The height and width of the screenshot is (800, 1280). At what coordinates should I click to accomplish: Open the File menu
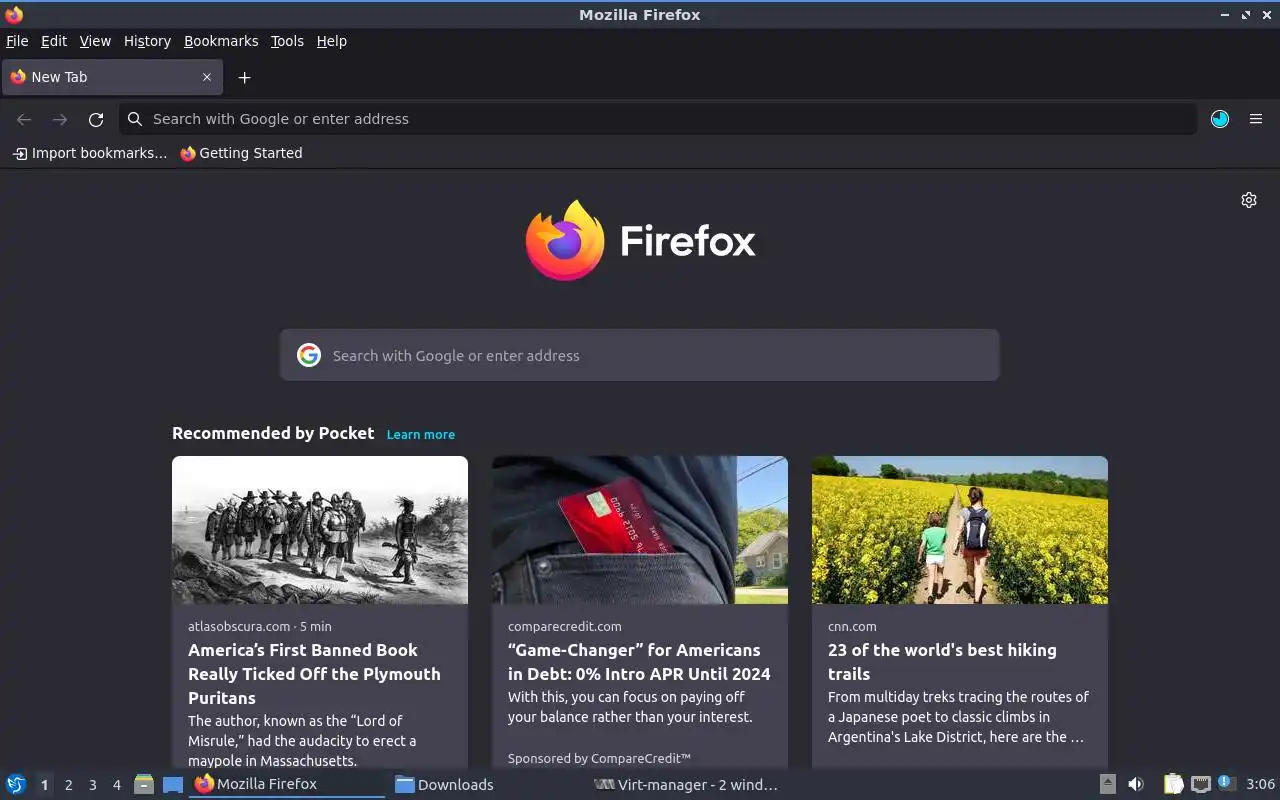[17, 41]
